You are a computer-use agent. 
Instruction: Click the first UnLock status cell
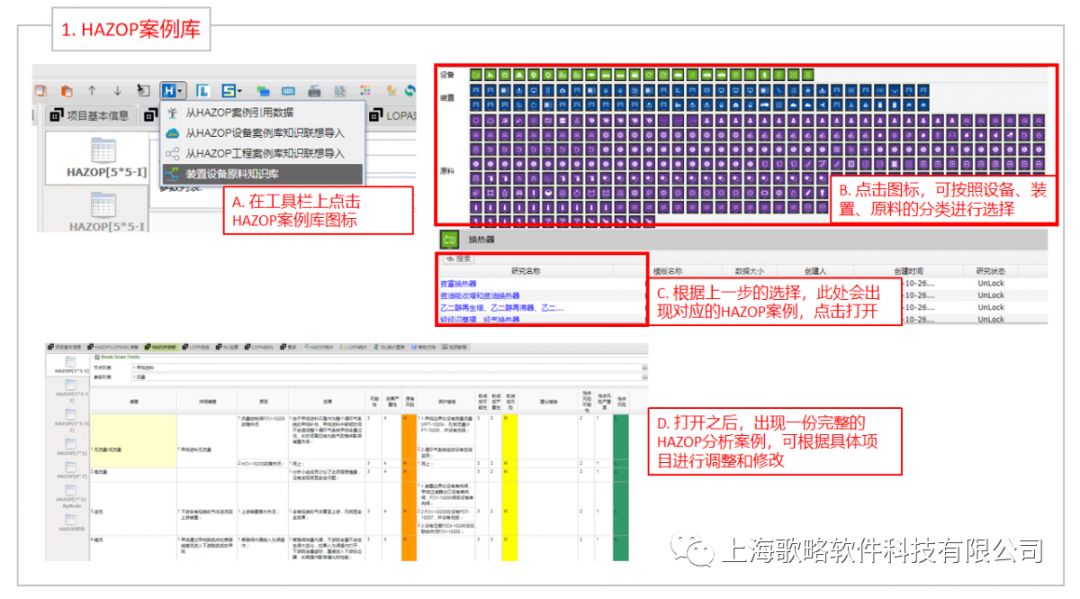pyautogui.click(x=990, y=284)
